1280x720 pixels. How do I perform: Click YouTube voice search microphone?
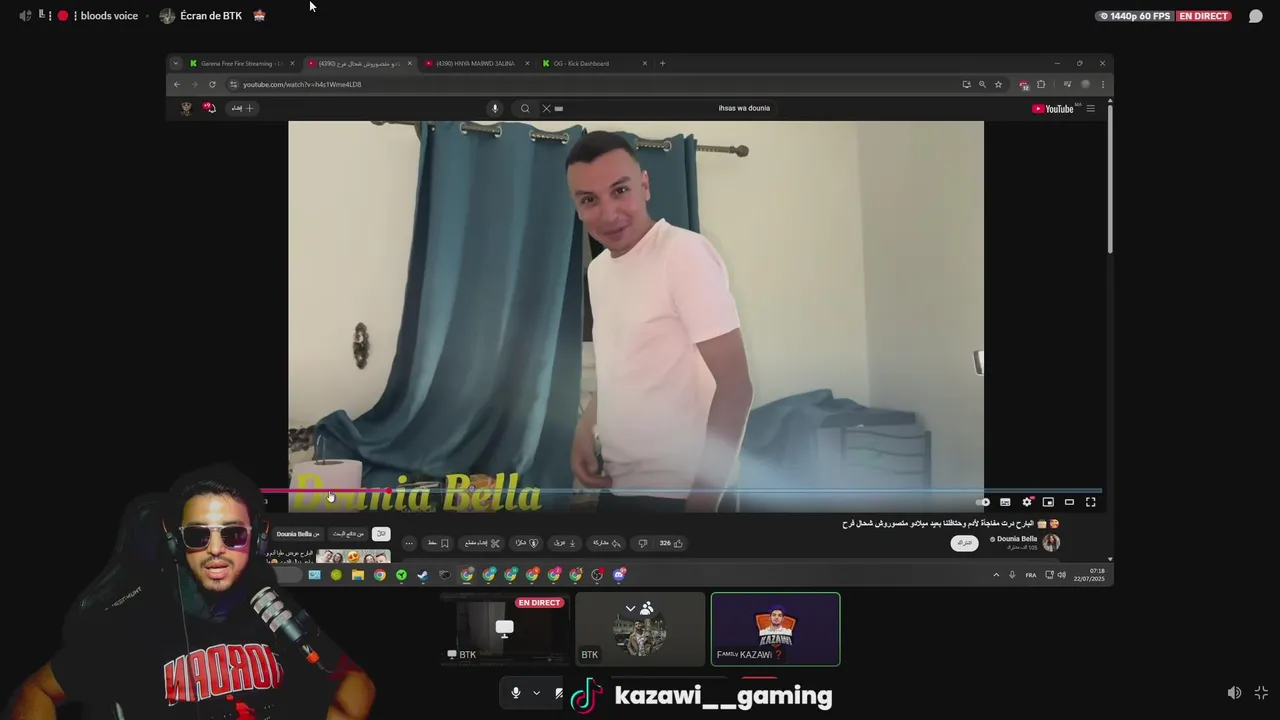tap(494, 108)
